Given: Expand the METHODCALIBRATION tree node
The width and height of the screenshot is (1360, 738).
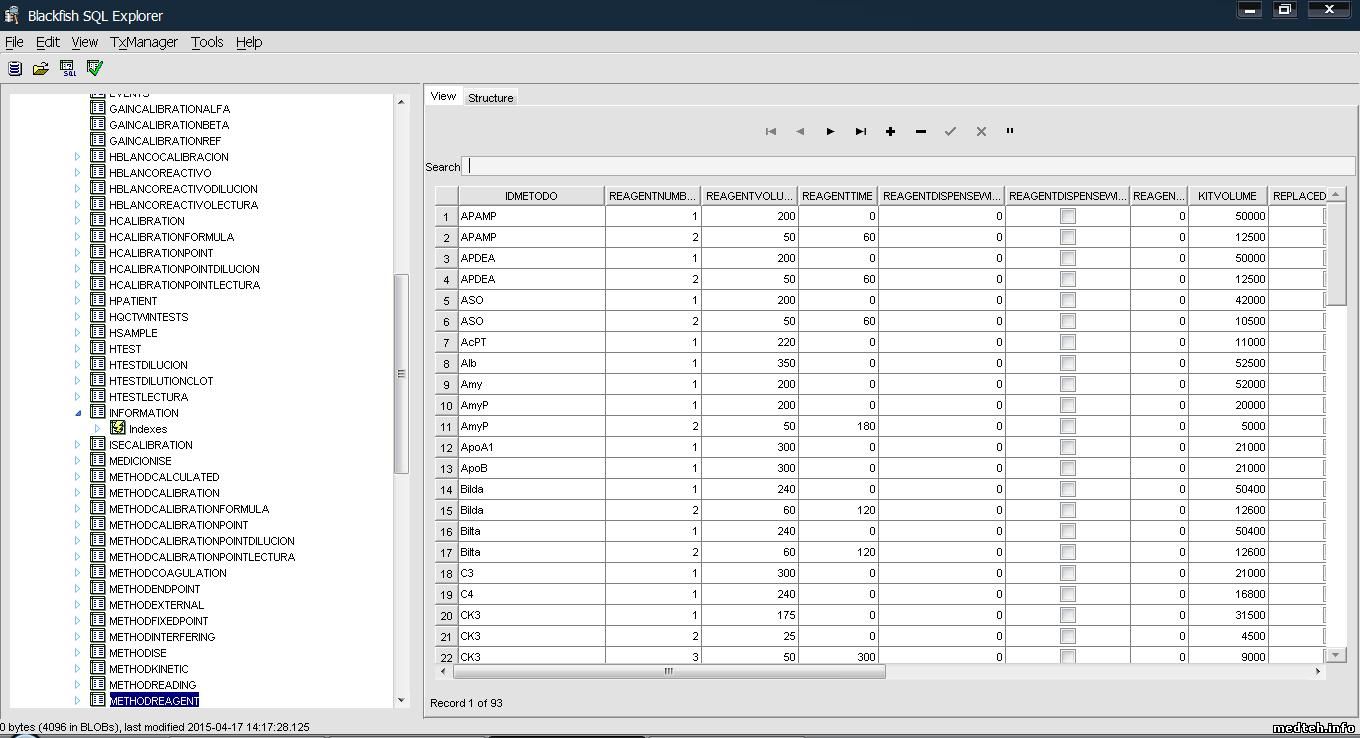Looking at the screenshot, I should point(78,493).
